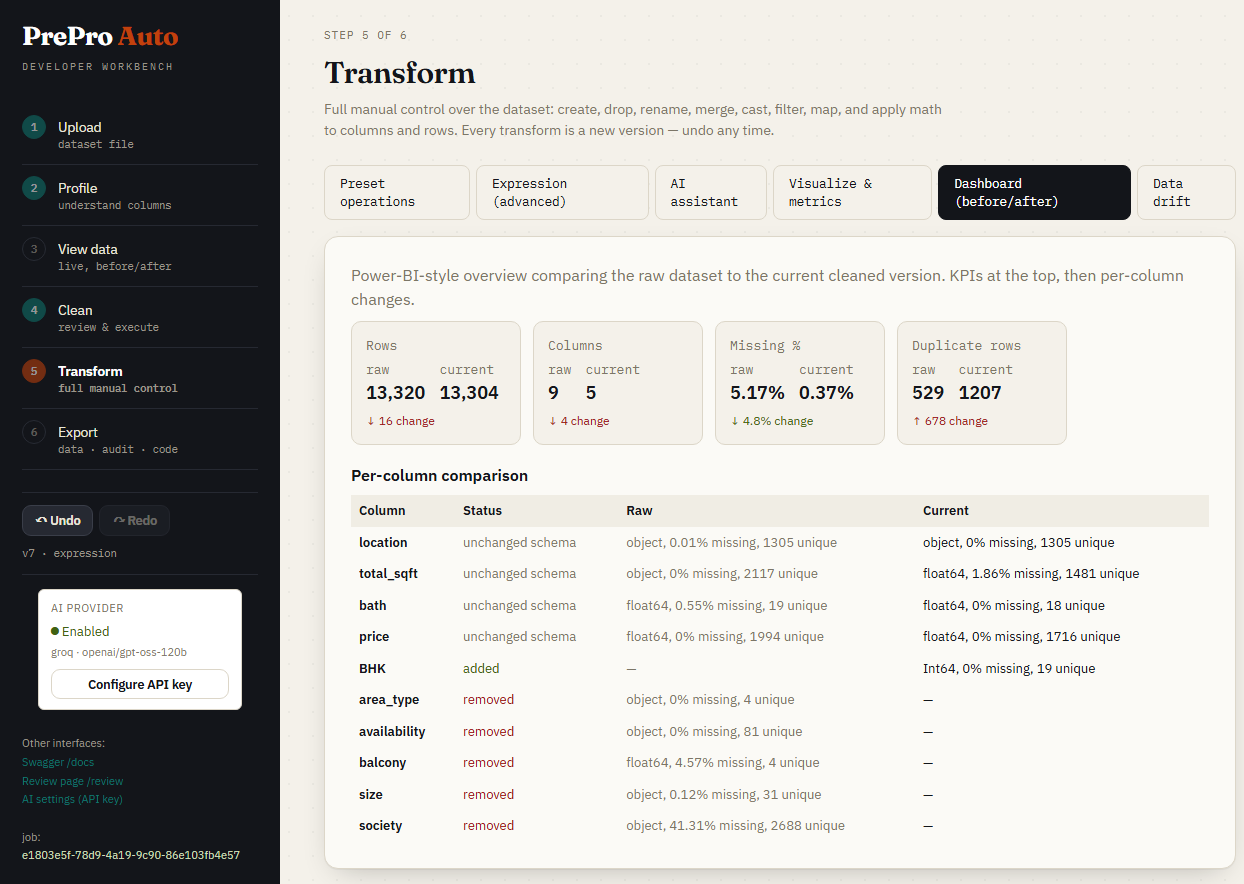Click the job ID text
Screen dimensions: 1244x884
[130, 855]
